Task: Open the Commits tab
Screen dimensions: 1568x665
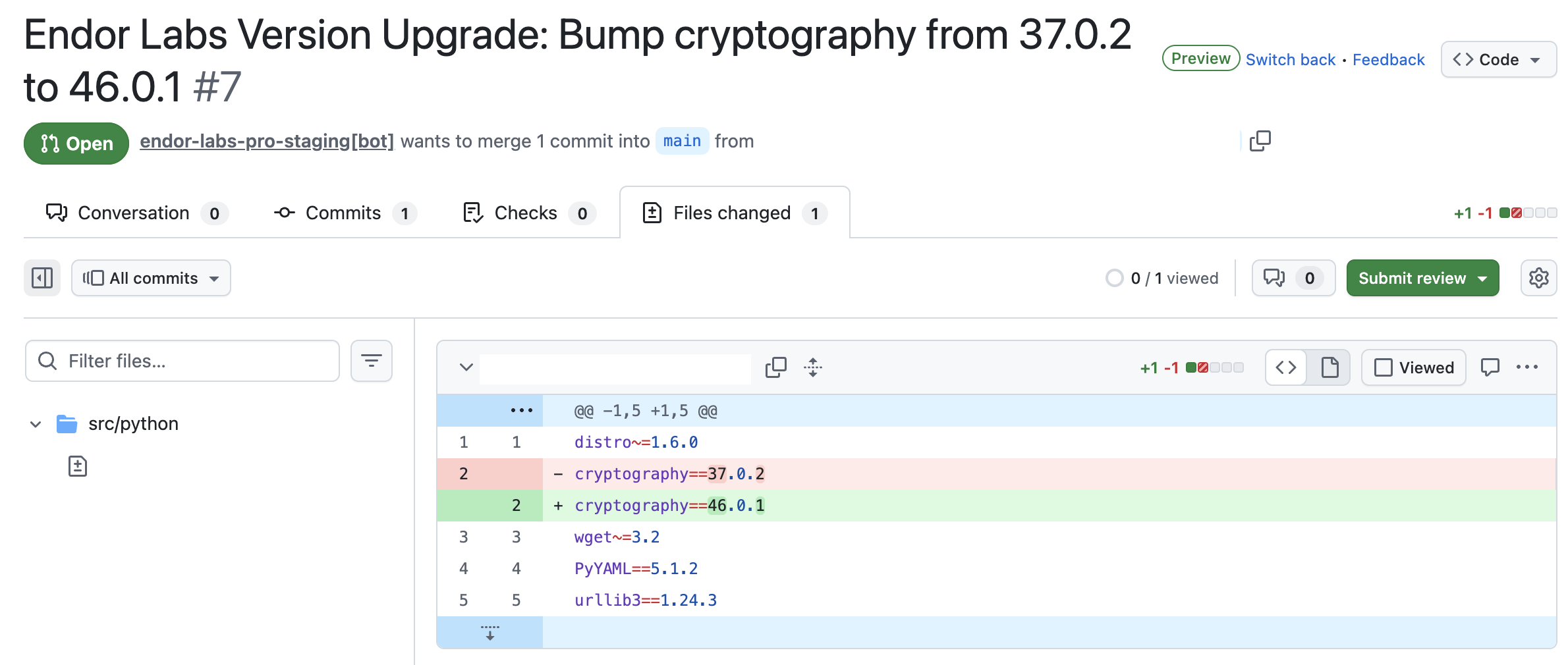Action: point(345,213)
